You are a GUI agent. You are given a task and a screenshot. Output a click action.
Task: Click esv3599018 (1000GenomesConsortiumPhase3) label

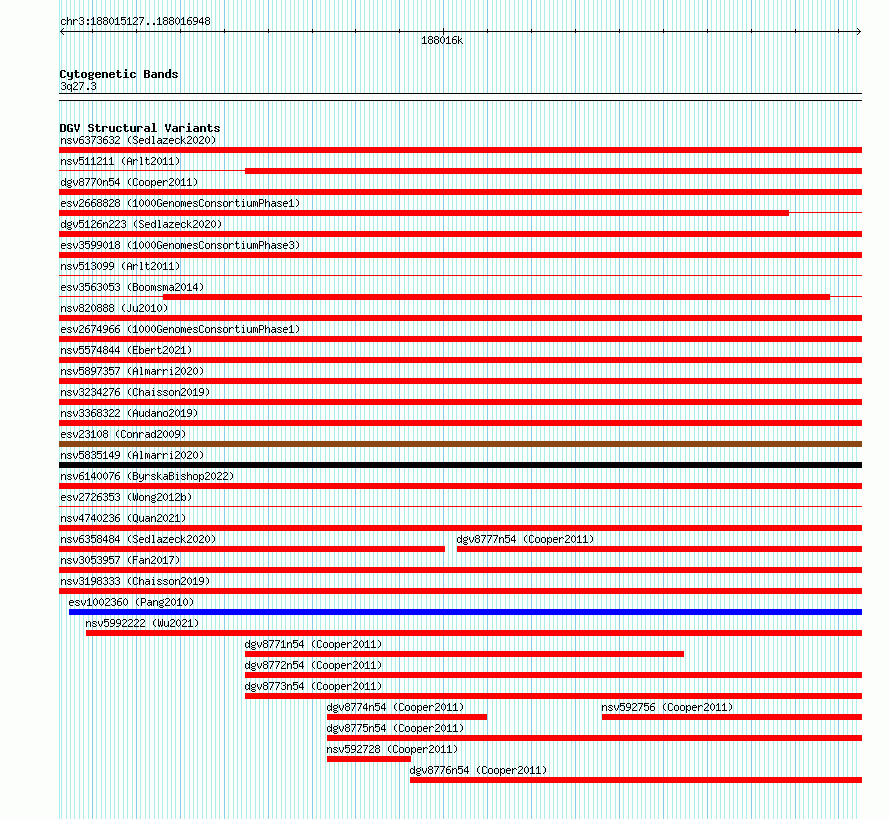click(180, 245)
